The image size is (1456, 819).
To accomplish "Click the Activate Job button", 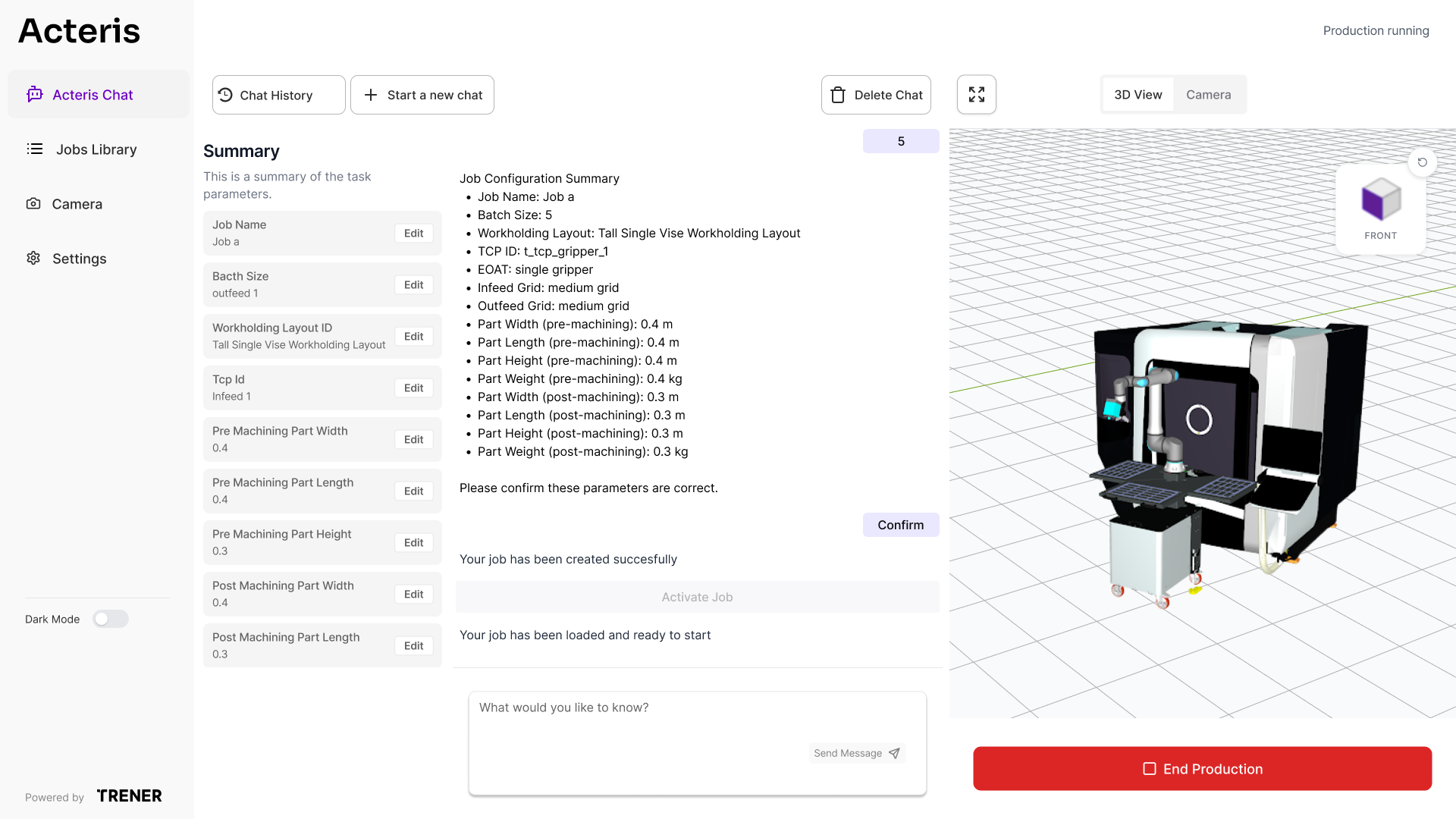I will 696,597.
